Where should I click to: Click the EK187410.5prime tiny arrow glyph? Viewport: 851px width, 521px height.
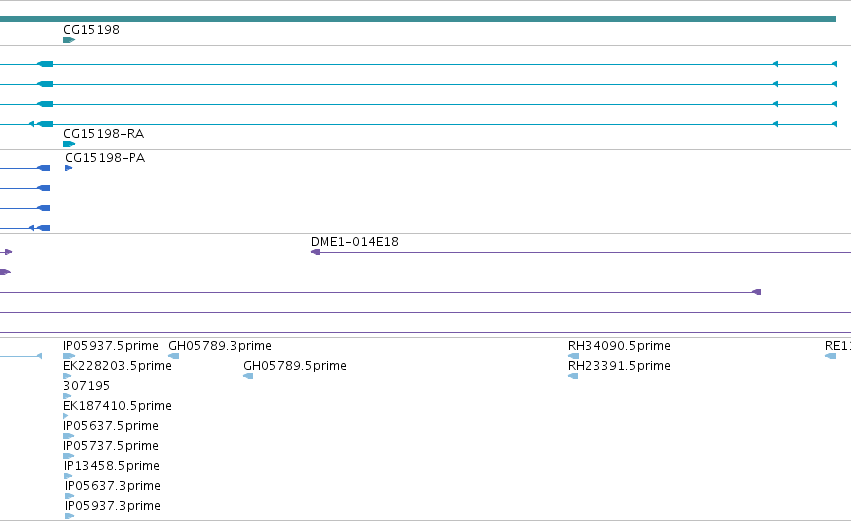tap(66, 416)
